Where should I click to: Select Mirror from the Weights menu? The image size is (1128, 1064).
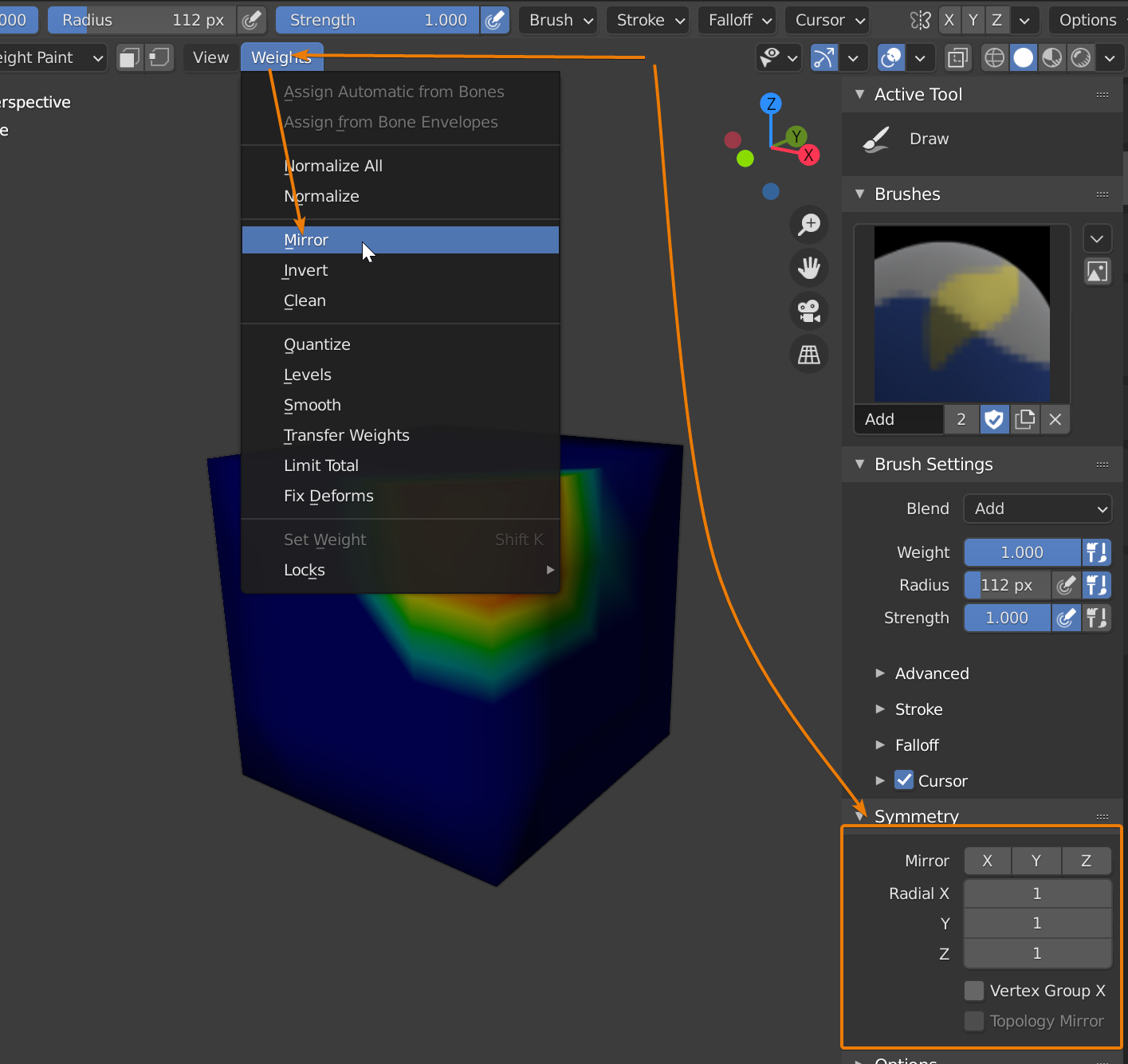coord(307,240)
